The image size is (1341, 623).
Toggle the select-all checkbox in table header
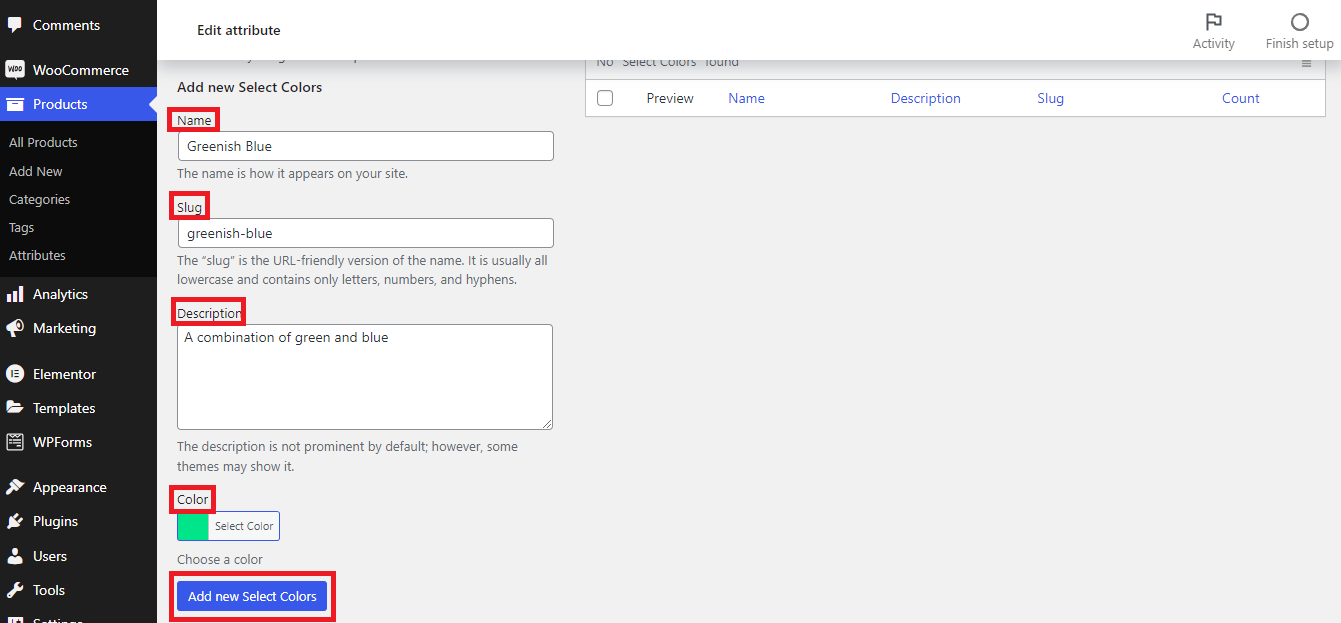pos(605,98)
